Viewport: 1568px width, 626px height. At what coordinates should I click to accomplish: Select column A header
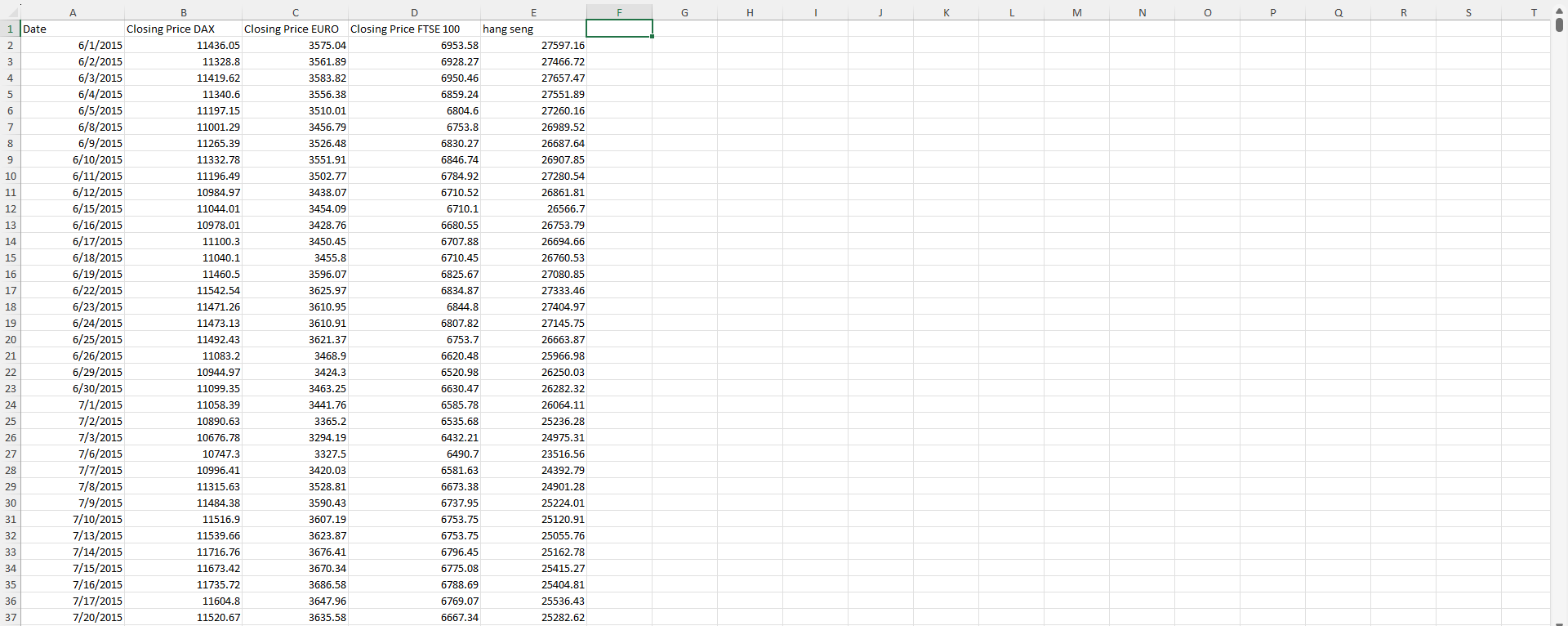point(73,12)
